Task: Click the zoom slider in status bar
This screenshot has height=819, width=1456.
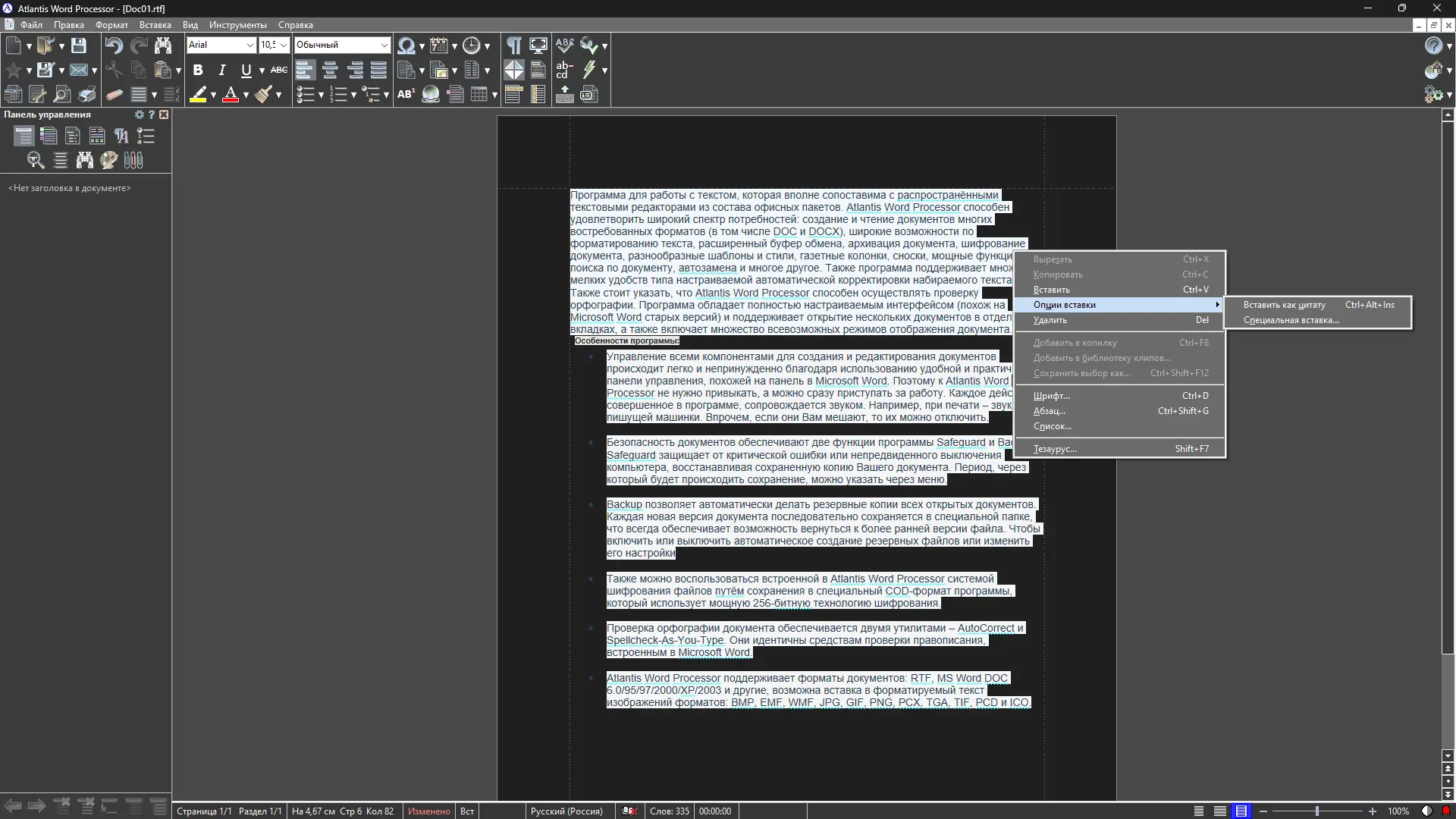Action: coord(1316,811)
